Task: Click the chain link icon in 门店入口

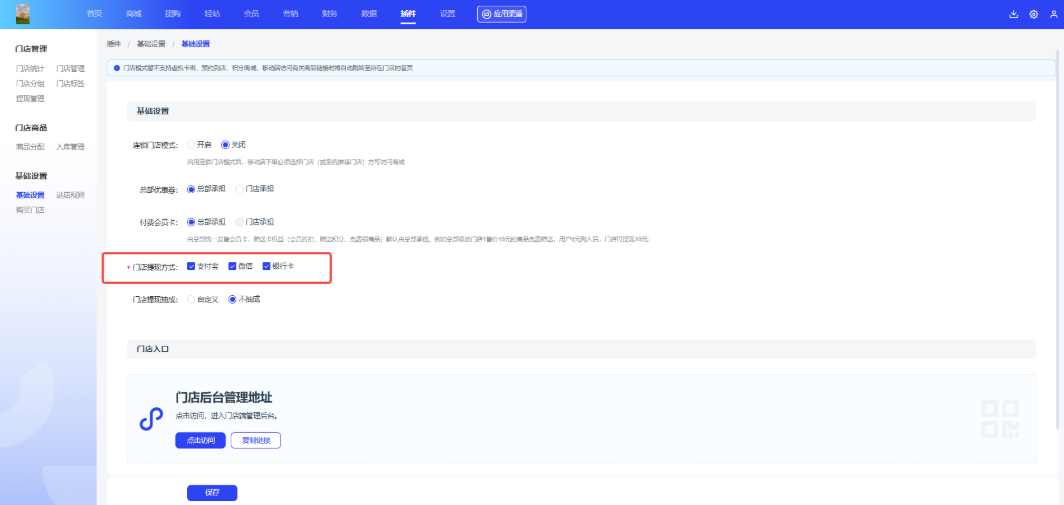Action: [x=151, y=419]
